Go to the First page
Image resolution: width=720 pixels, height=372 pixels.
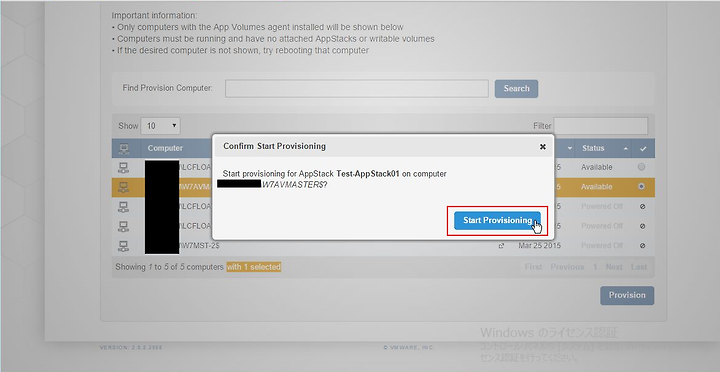click(x=533, y=267)
